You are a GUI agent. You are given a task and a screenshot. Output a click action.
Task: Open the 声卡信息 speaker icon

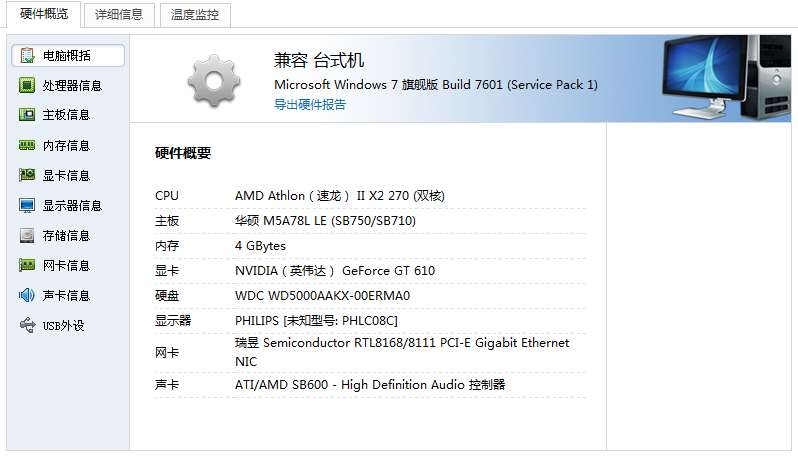coord(27,295)
